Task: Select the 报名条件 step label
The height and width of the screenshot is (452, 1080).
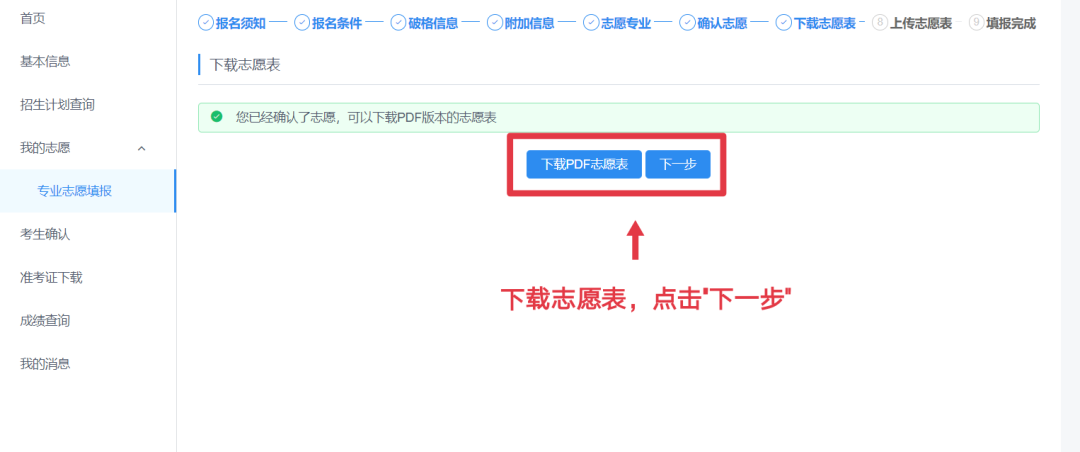Action: click(x=337, y=23)
